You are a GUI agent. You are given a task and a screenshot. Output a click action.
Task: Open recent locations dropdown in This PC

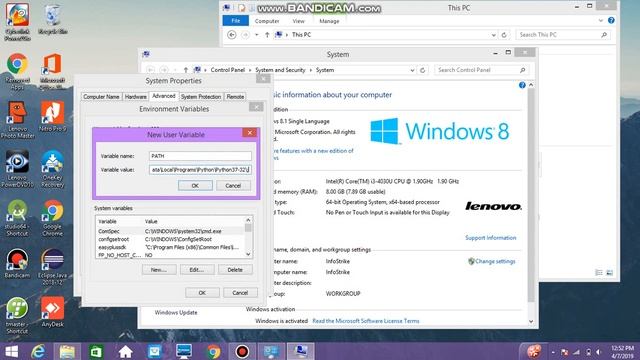pos(256,35)
